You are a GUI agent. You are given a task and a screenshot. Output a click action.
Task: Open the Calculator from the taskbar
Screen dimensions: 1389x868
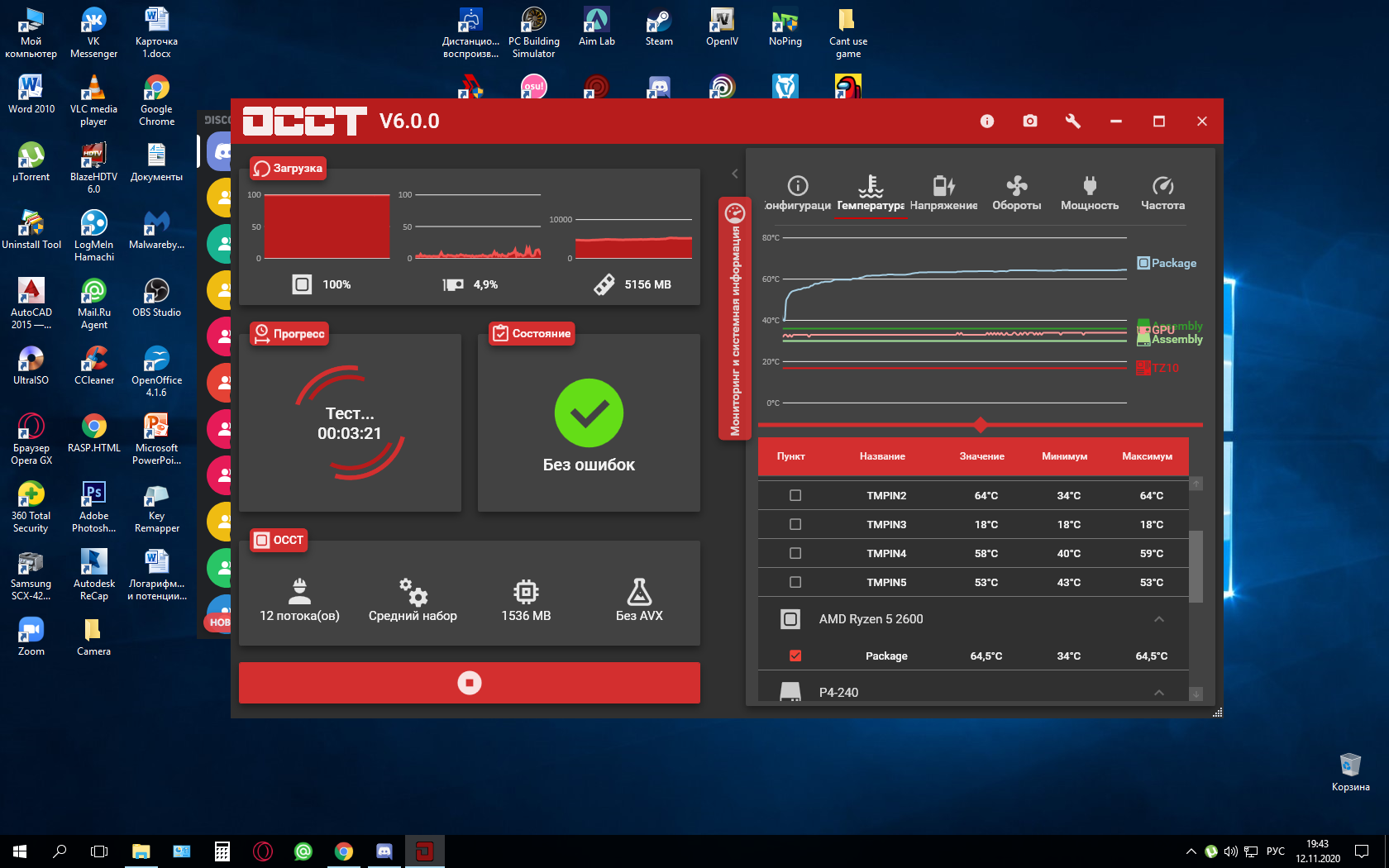tap(222, 851)
